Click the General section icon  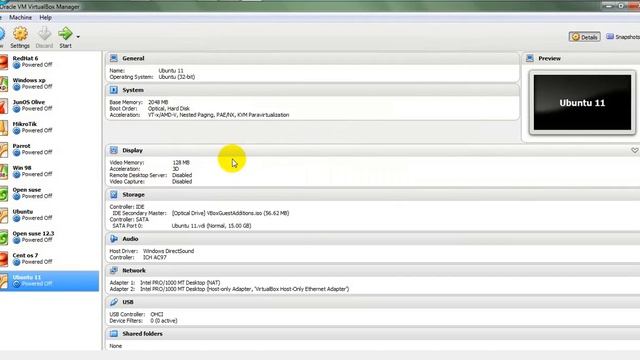pos(114,58)
